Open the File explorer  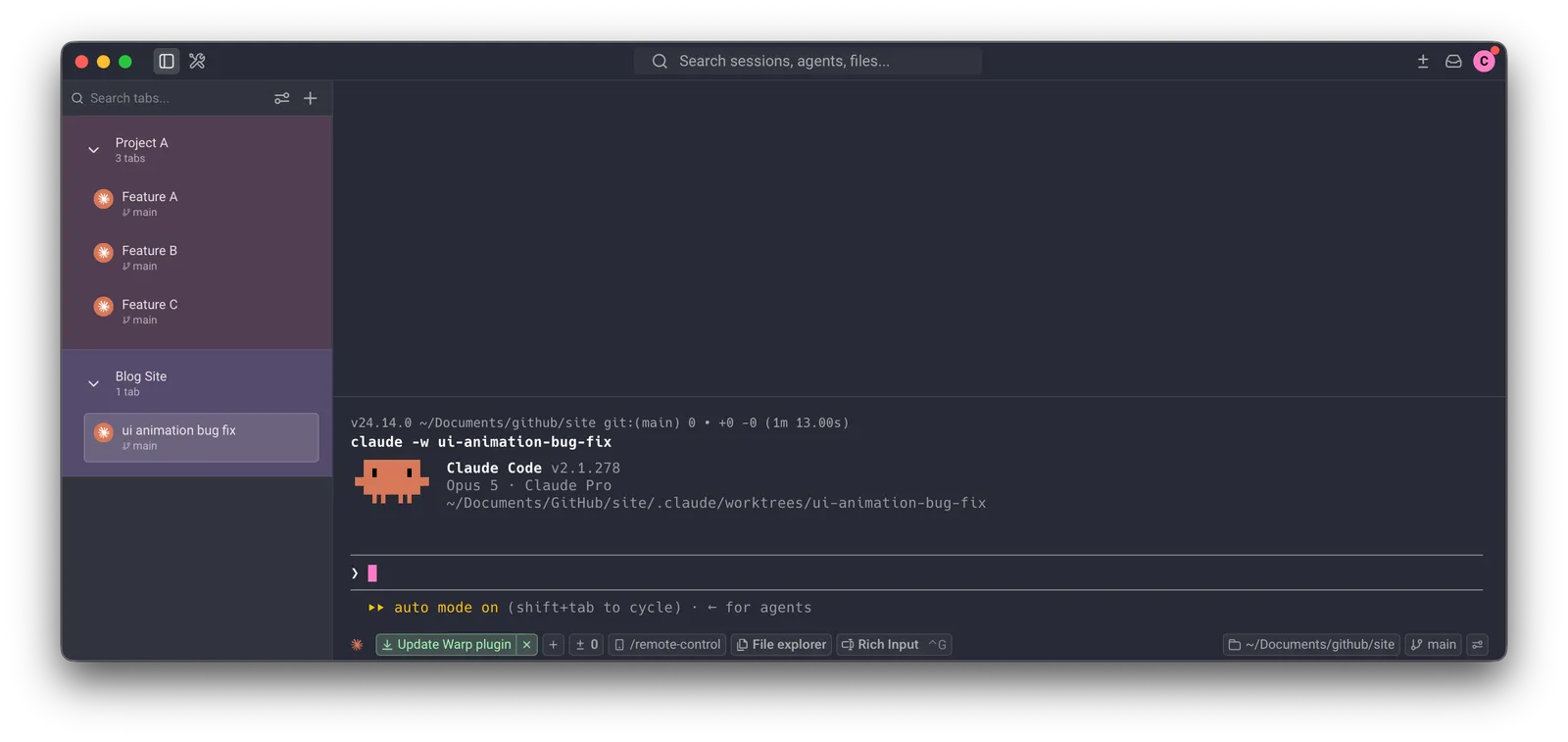tap(781, 644)
